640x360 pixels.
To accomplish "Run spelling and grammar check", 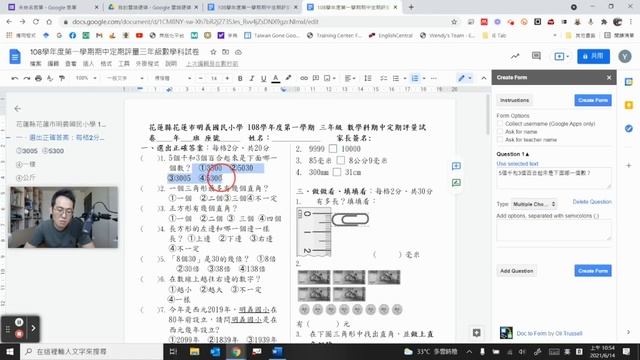I will (50, 78).
